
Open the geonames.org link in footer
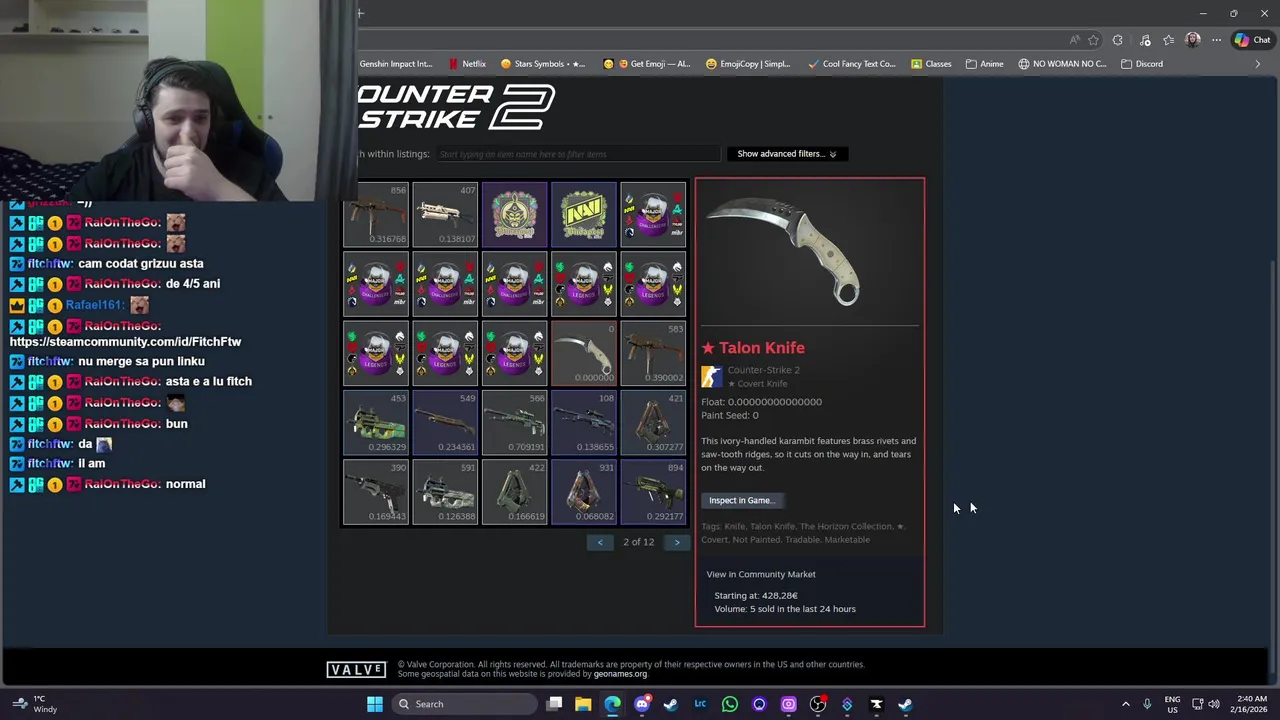pyautogui.click(x=620, y=674)
